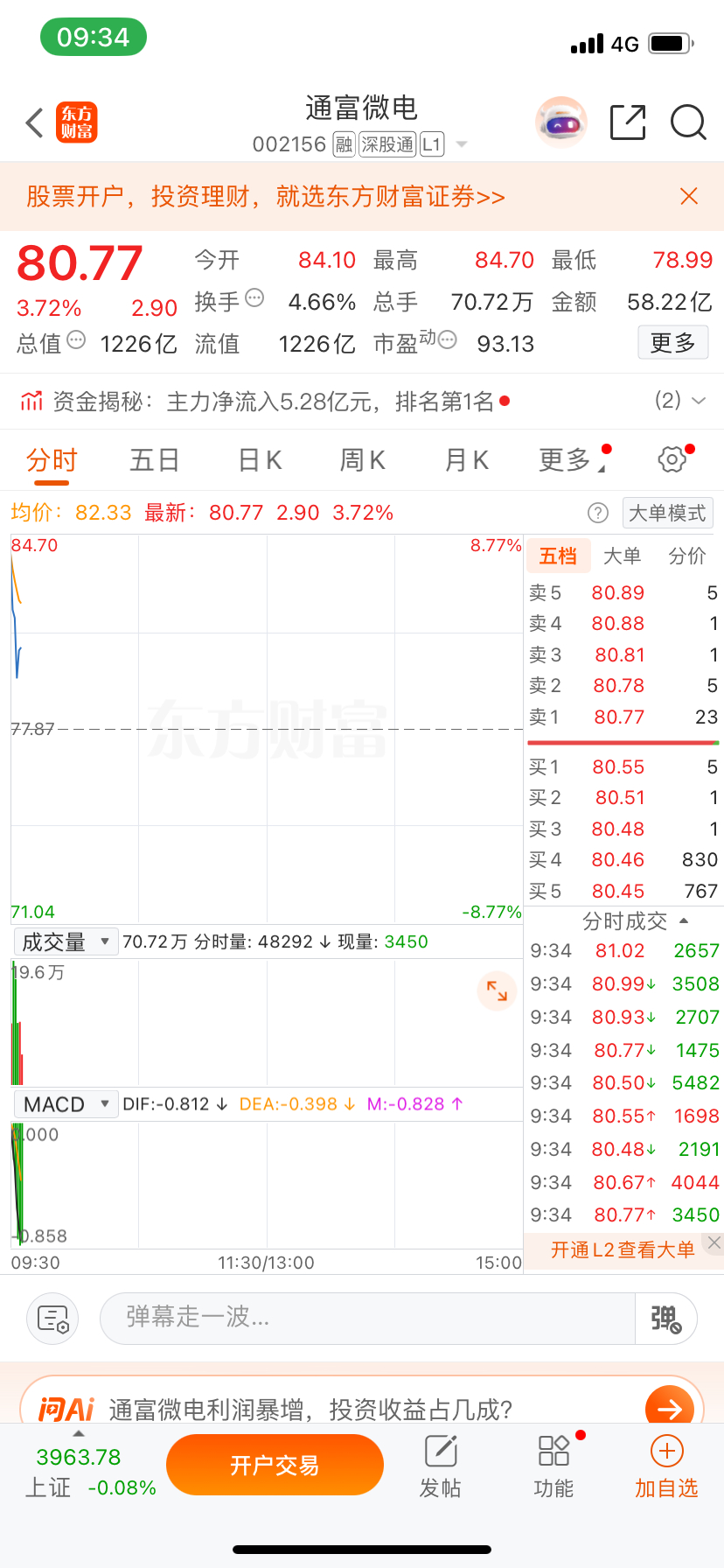724x1568 pixels.
Task: Open the robot AI assistant avatar
Action: point(560,122)
